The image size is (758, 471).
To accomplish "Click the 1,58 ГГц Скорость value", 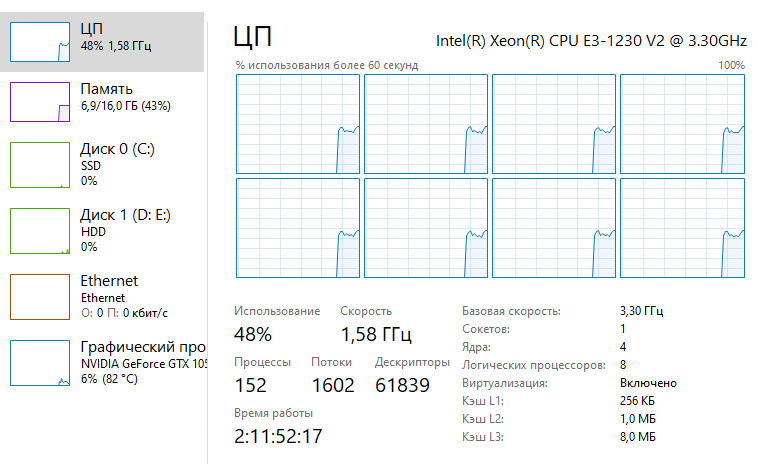I will (x=376, y=334).
